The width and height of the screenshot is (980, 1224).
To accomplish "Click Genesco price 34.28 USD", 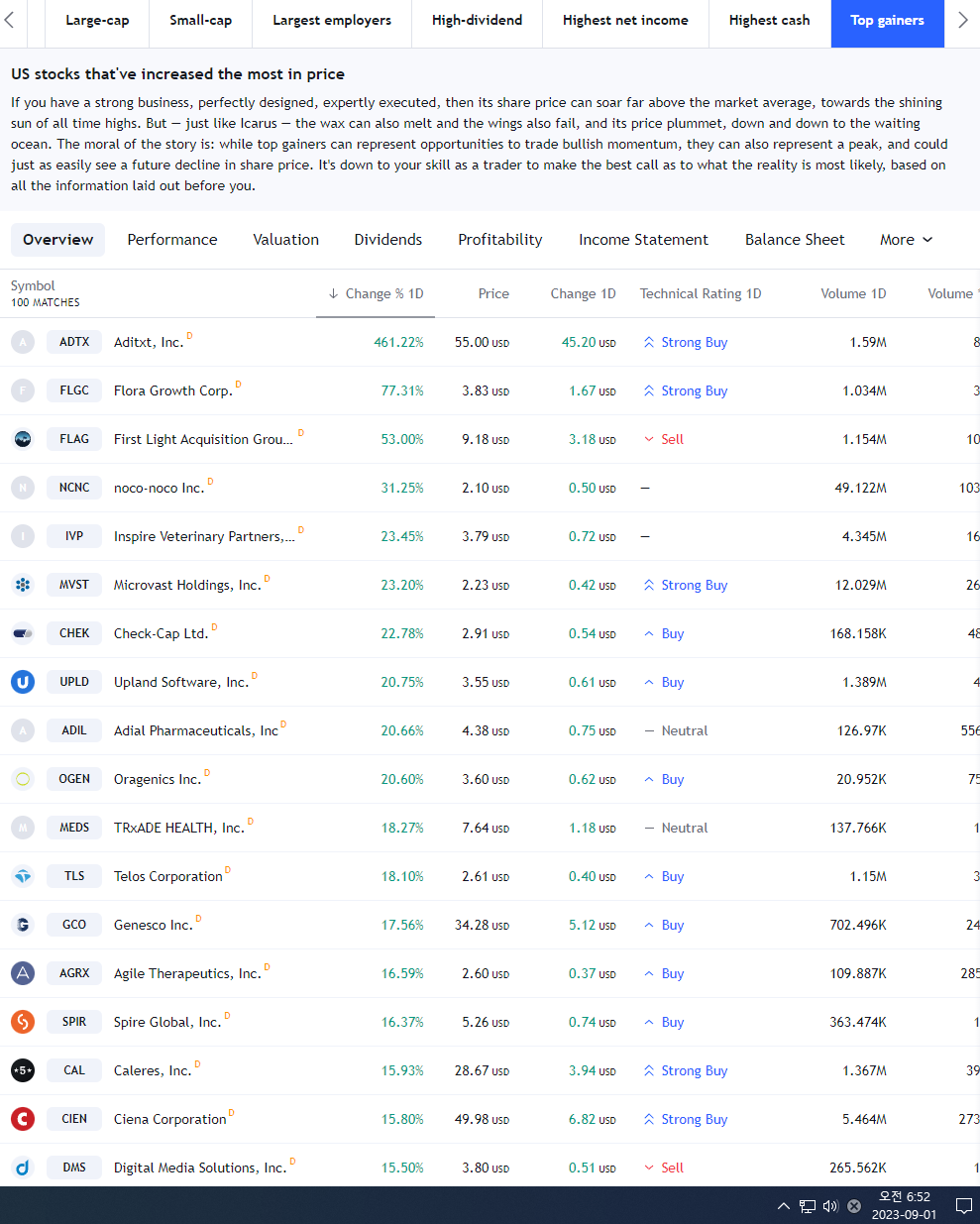I will pos(482,925).
